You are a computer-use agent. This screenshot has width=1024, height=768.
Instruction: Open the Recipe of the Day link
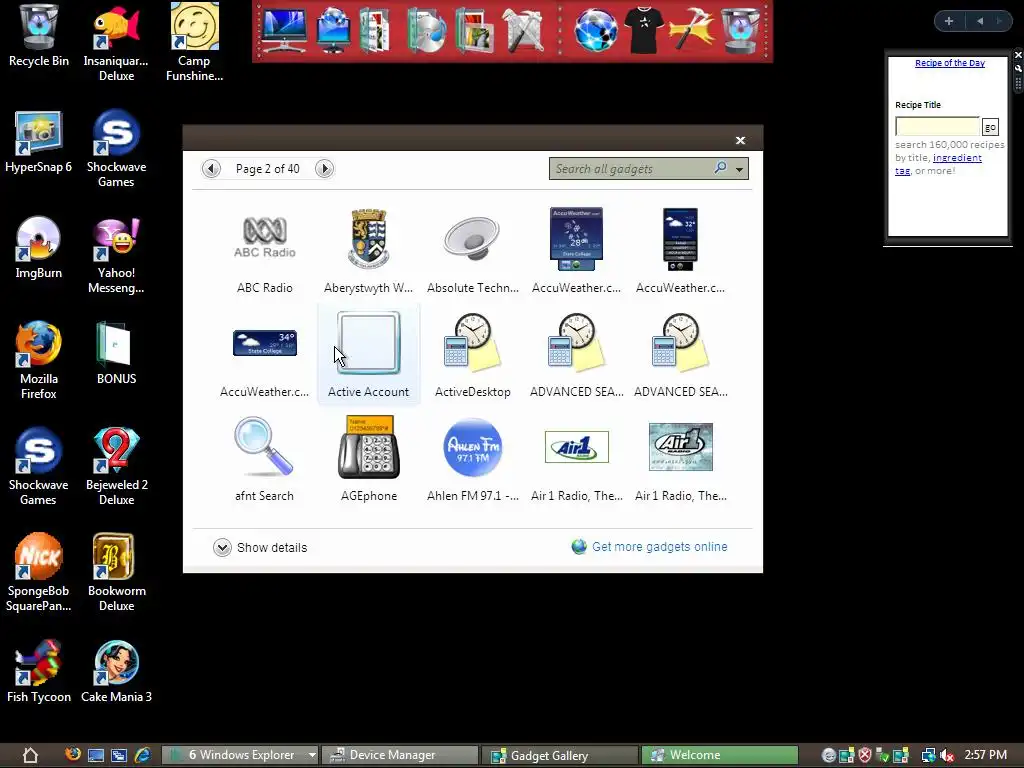[950, 63]
